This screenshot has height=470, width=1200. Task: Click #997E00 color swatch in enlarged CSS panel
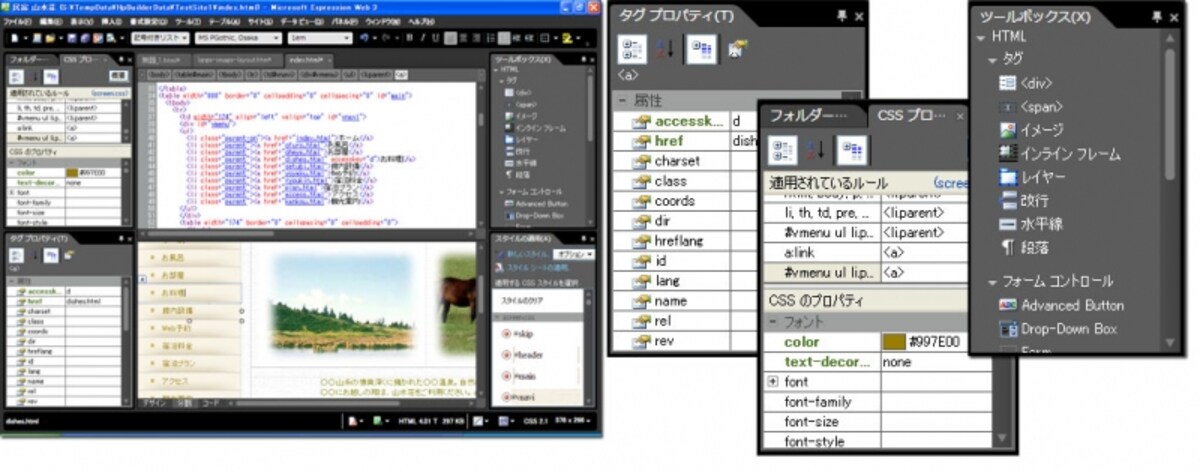coord(893,342)
